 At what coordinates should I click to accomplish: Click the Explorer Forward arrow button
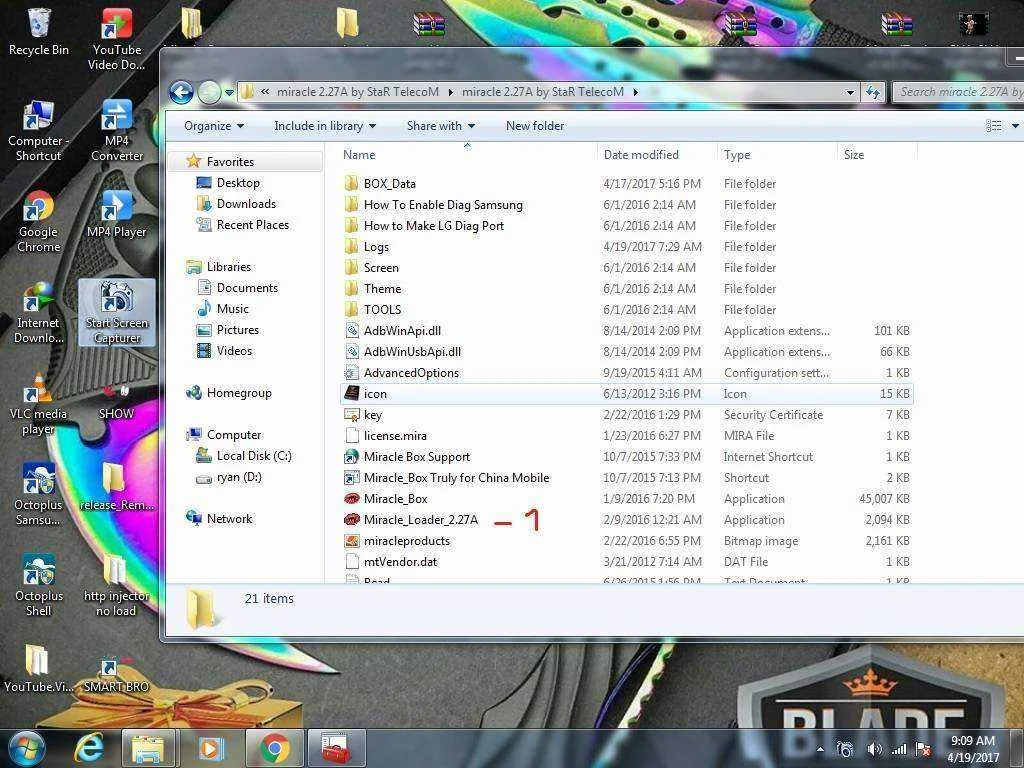[x=209, y=92]
